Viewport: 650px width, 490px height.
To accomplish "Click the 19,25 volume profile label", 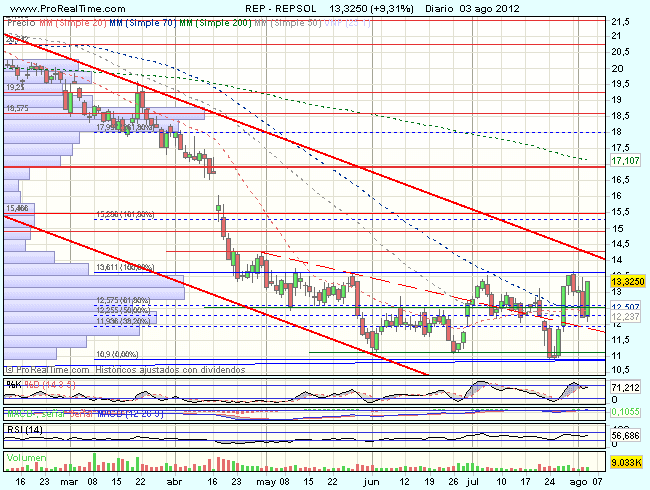I will (15, 87).
